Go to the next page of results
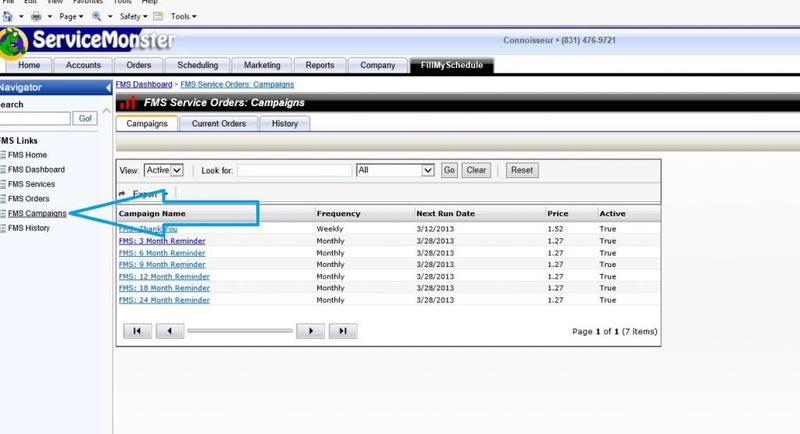800x434 pixels. point(311,331)
